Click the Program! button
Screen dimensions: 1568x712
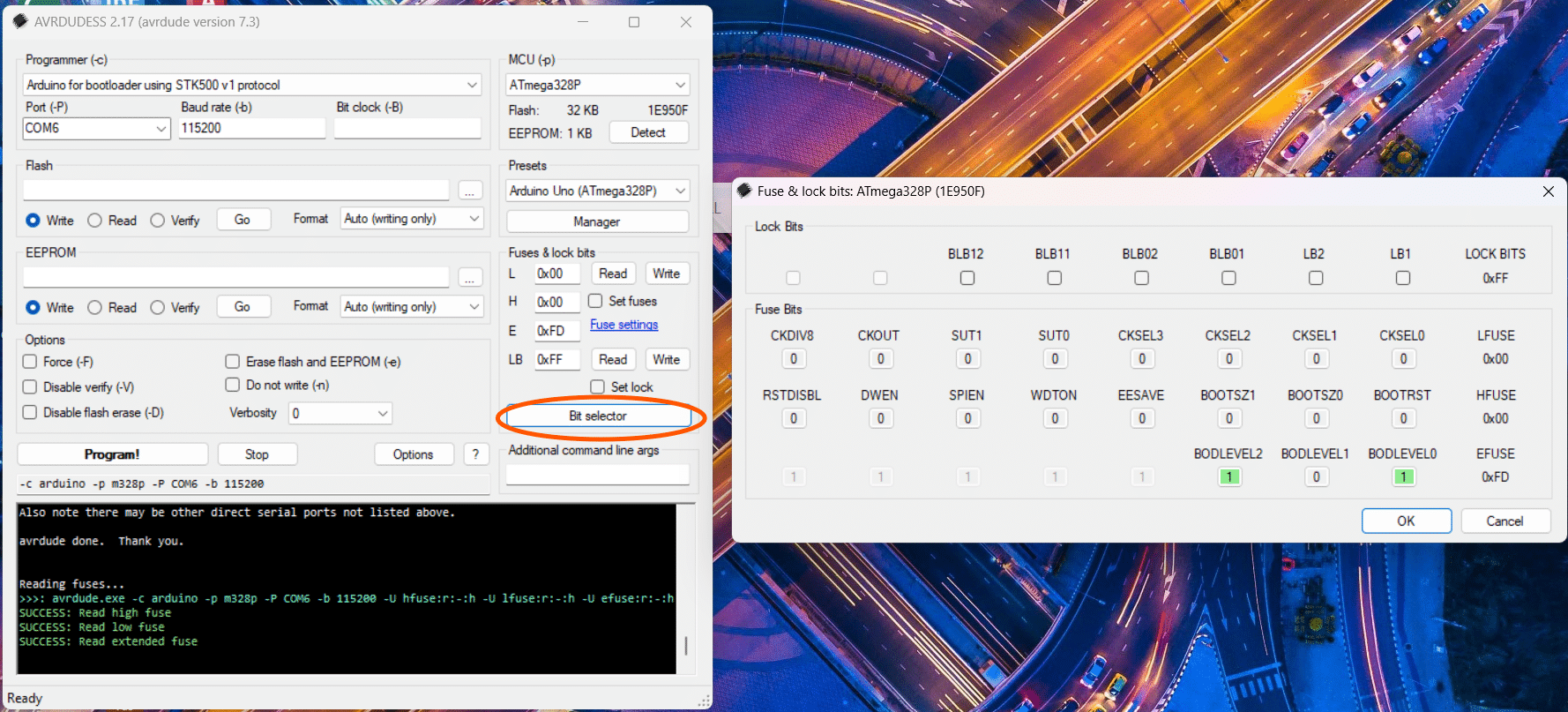pyautogui.click(x=112, y=454)
